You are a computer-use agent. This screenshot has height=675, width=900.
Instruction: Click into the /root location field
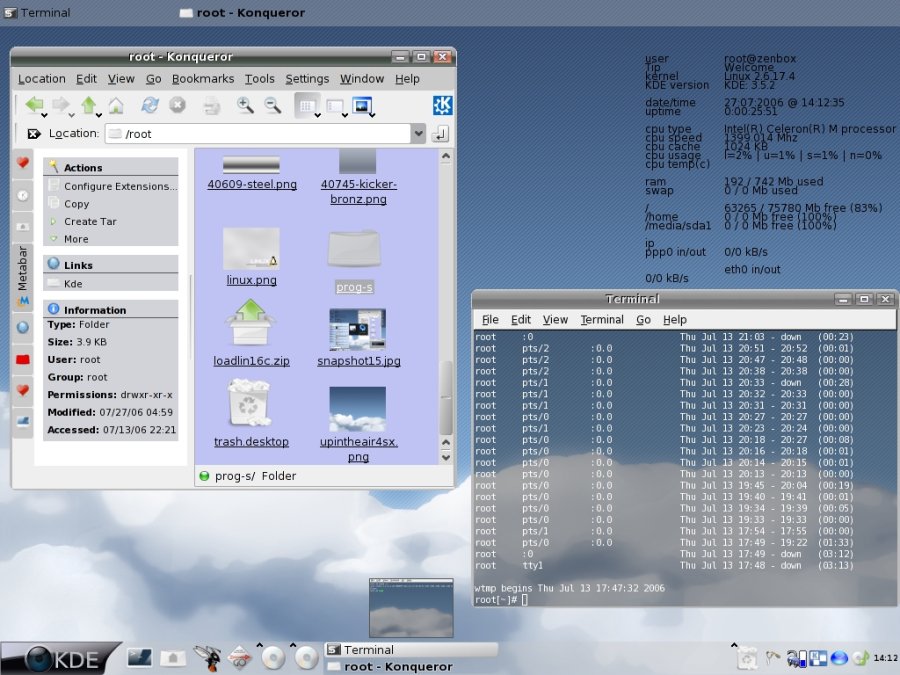(x=258, y=134)
